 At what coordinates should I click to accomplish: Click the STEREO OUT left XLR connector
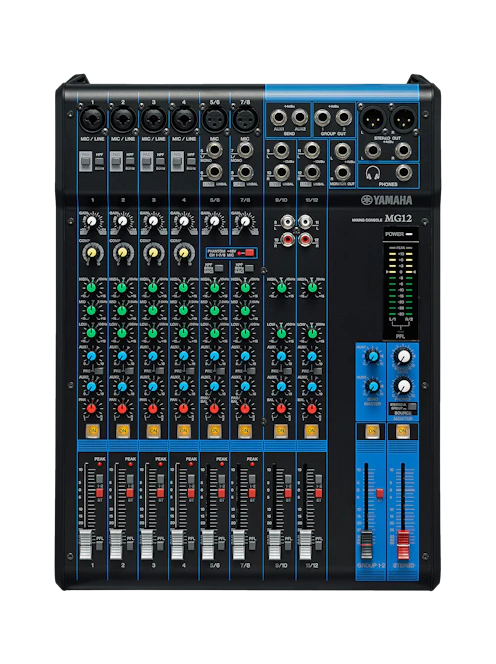[x=373, y=119]
